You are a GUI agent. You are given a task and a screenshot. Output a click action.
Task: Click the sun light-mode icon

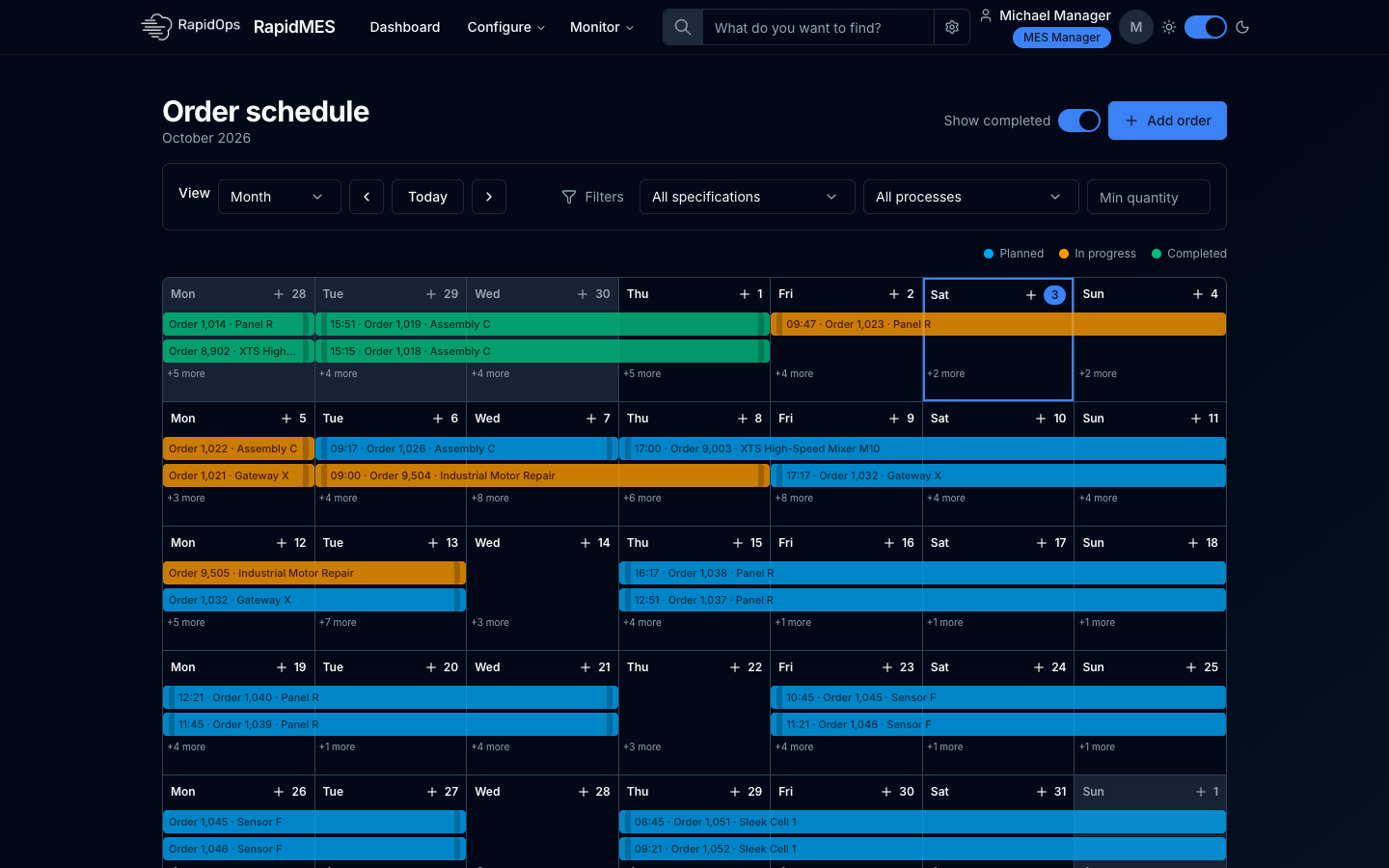click(1169, 27)
